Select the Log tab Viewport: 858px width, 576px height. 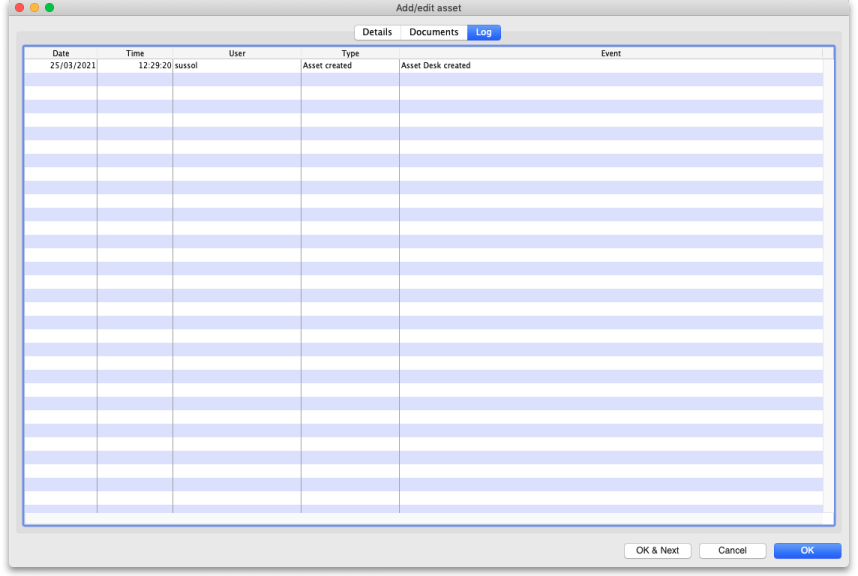[484, 32]
